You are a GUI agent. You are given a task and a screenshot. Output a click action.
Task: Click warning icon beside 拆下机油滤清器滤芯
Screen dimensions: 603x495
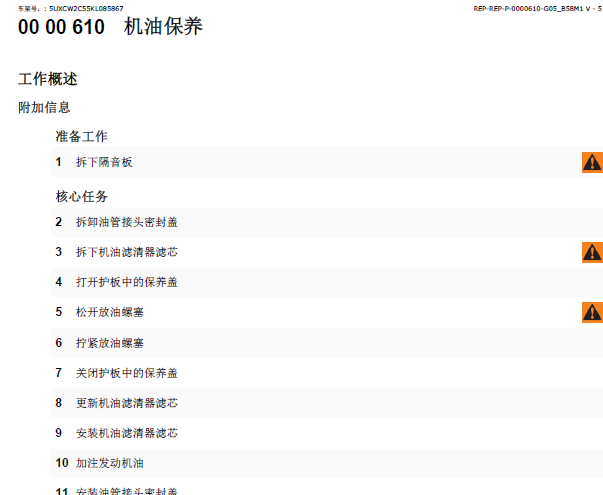592,252
